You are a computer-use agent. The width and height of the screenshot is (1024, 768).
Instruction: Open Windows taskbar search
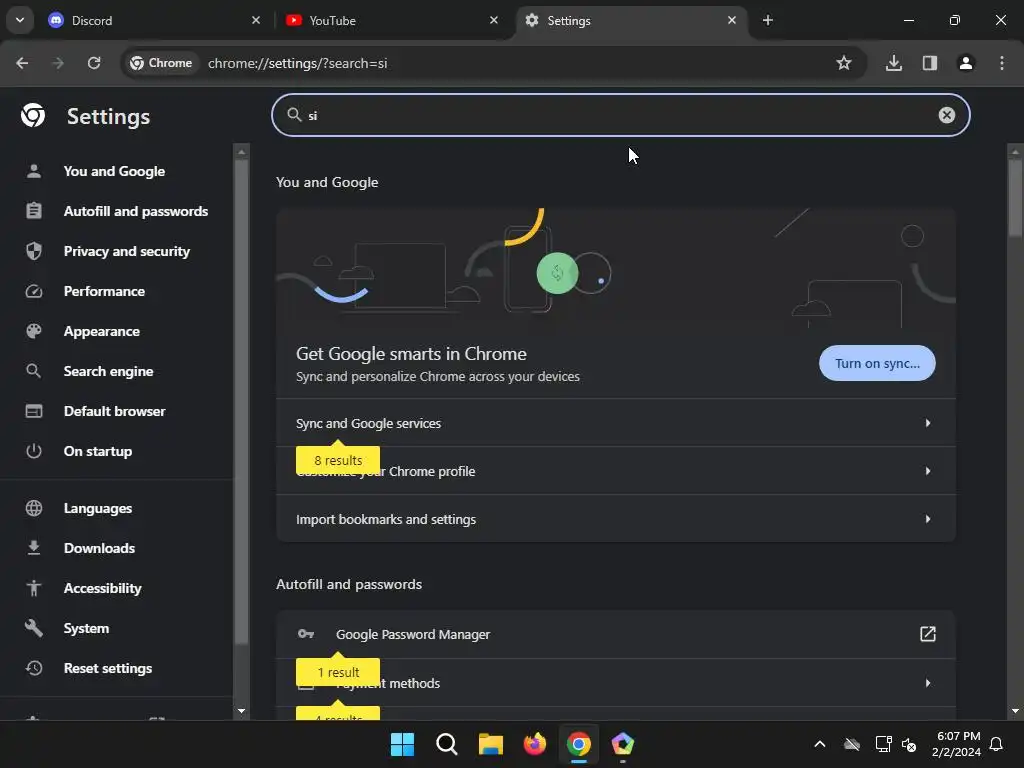(x=447, y=744)
